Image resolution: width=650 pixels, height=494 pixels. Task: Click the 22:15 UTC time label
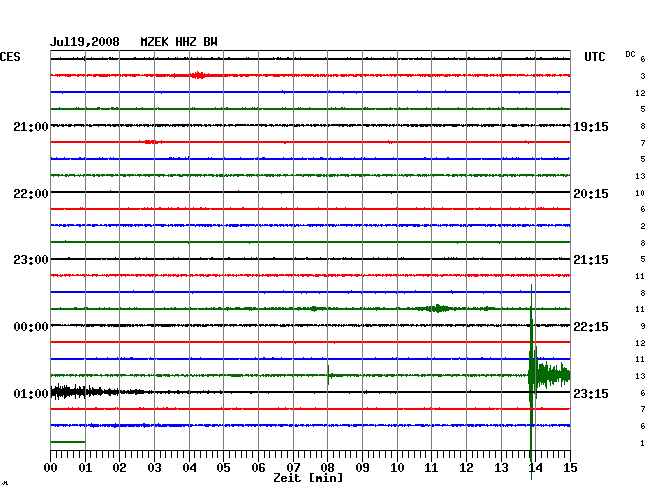point(590,327)
